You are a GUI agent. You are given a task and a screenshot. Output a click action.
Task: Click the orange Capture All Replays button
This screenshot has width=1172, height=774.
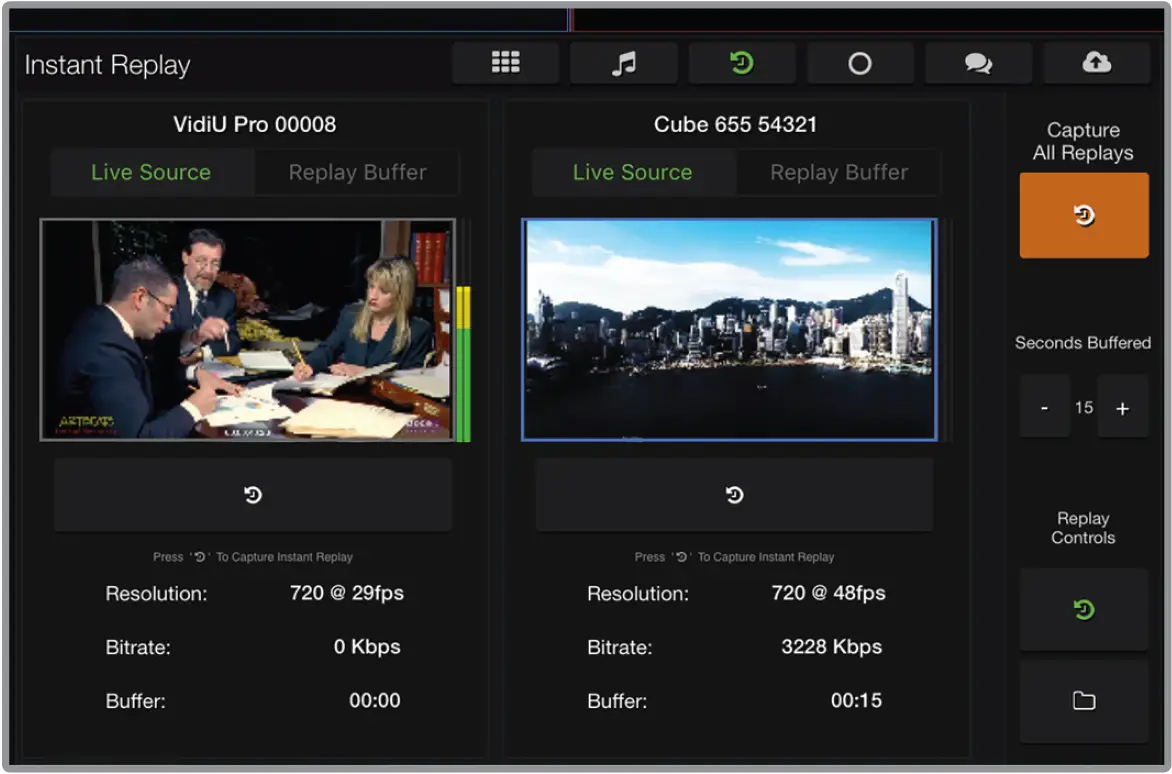tap(1084, 215)
